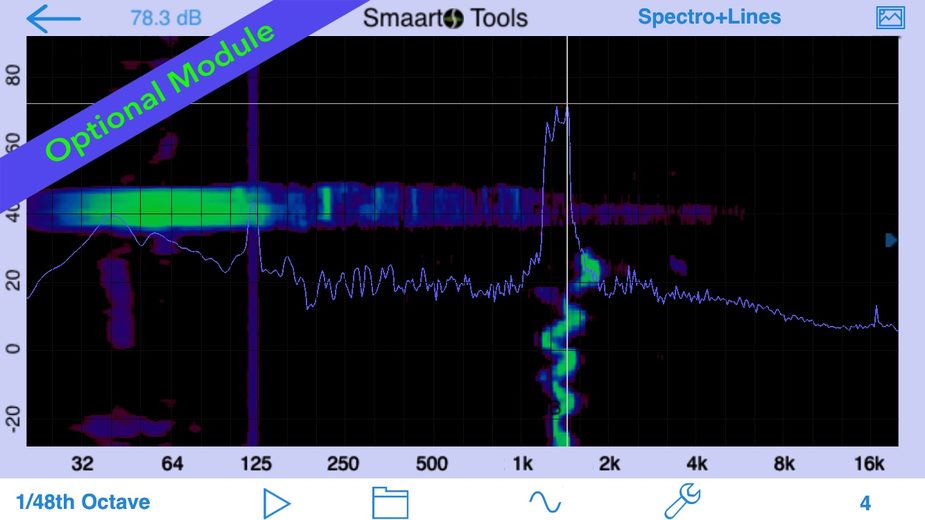The width and height of the screenshot is (925, 520).
Task: Open the sine wave signal generator
Action: pos(544,502)
